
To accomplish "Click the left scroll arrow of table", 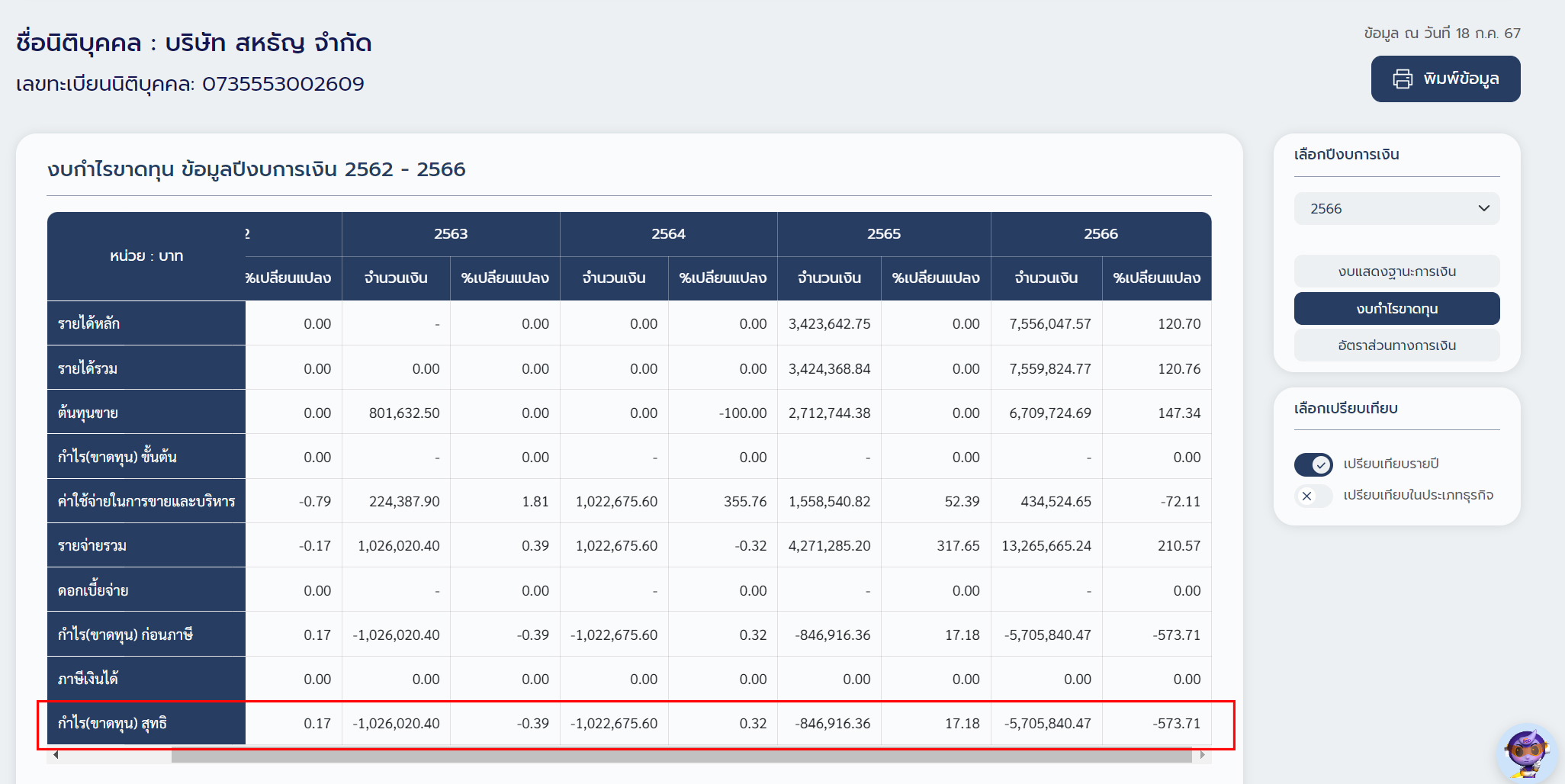I will click(x=56, y=755).
